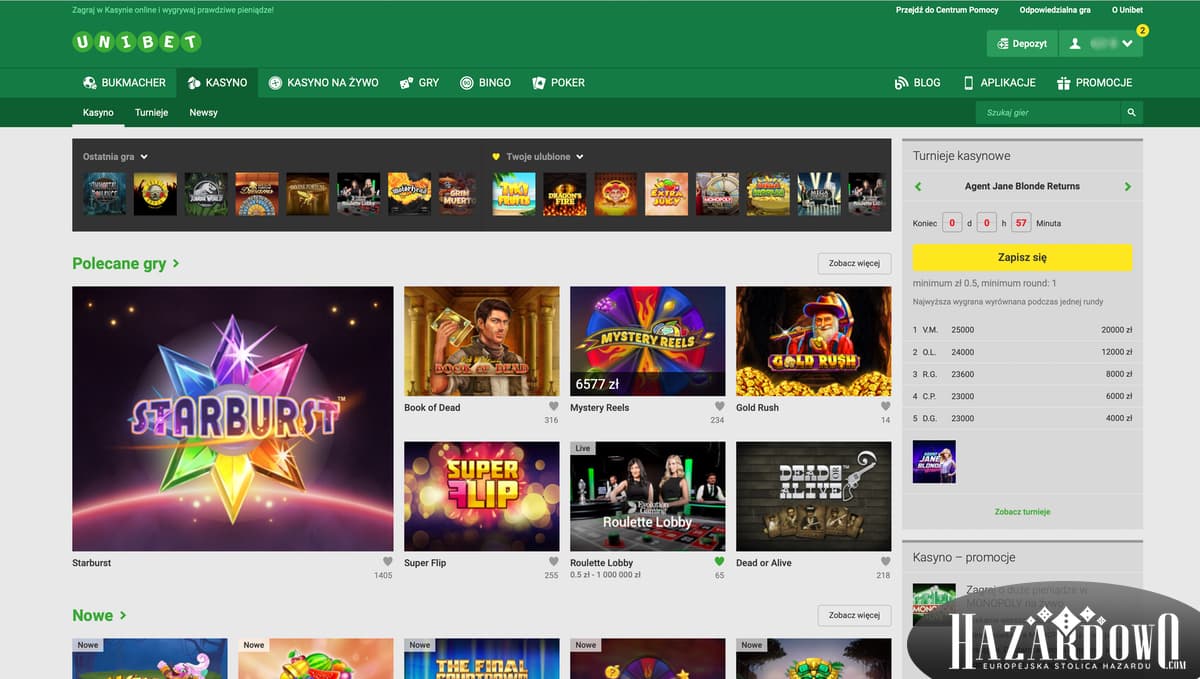Switch to the Turnieje tab

click(x=151, y=113)
